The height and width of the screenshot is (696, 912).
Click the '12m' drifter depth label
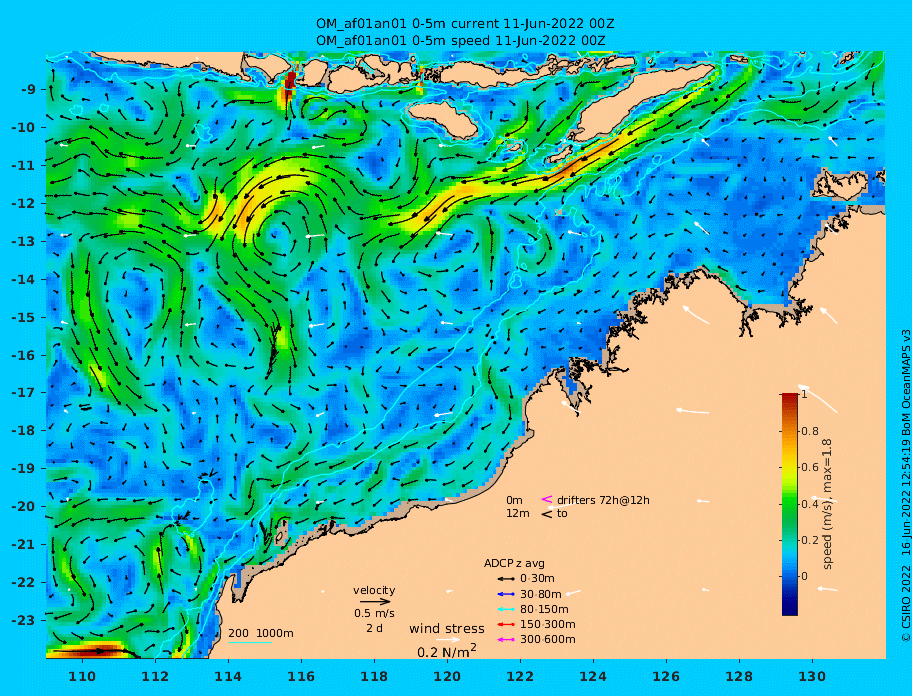point(518,513)
